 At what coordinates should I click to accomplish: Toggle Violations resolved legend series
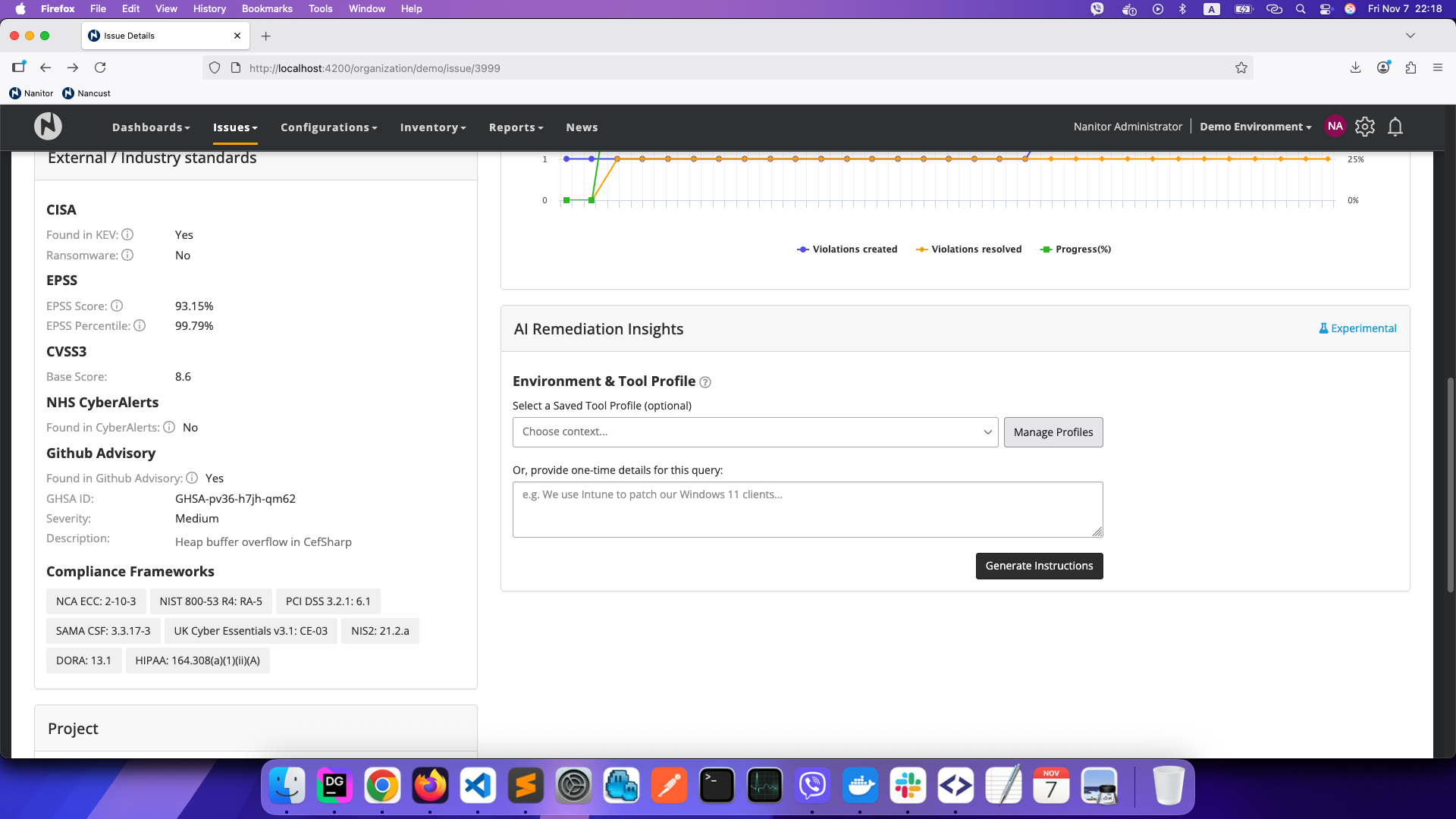pos(968,249)
